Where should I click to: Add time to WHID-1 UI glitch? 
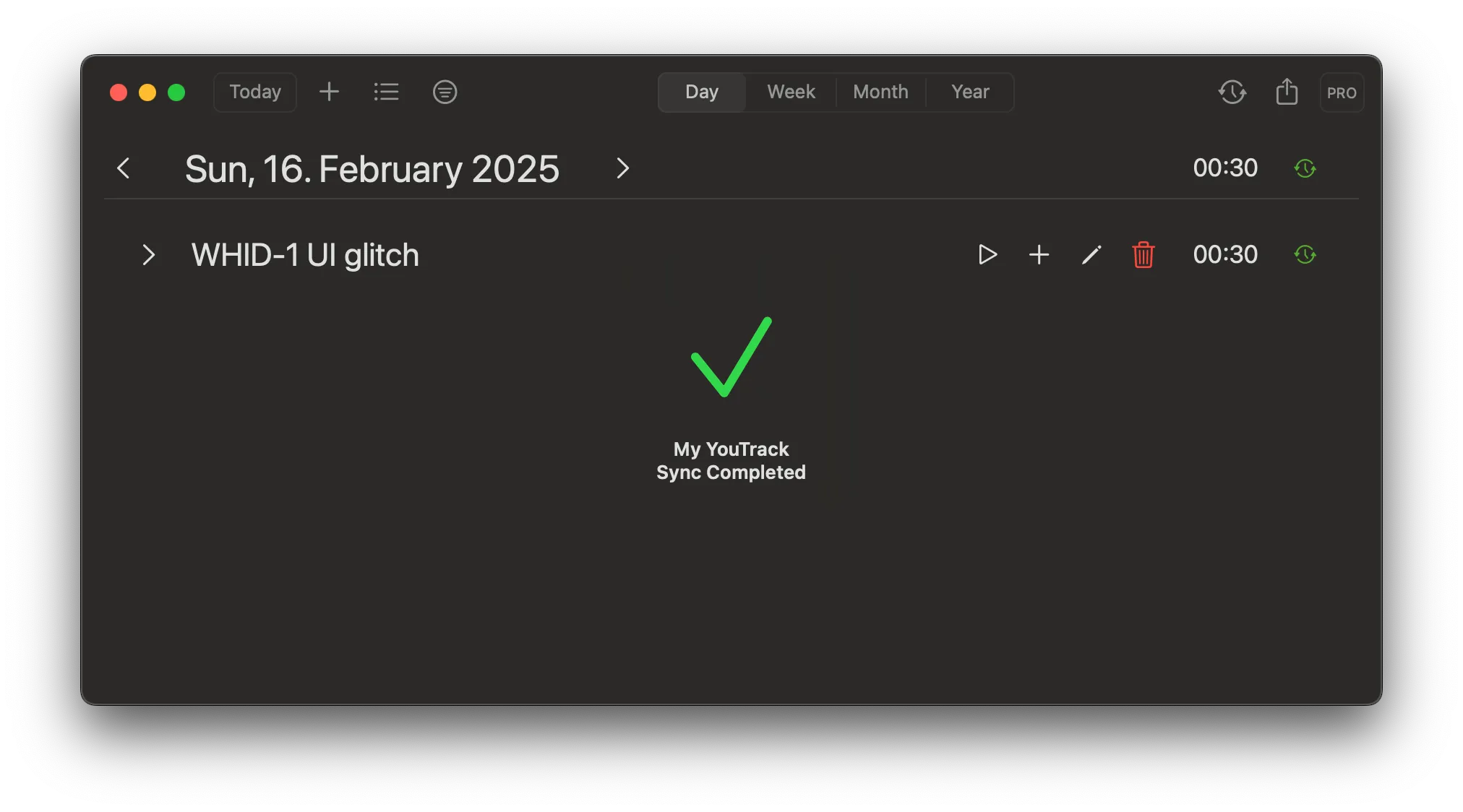point(1039,254)
